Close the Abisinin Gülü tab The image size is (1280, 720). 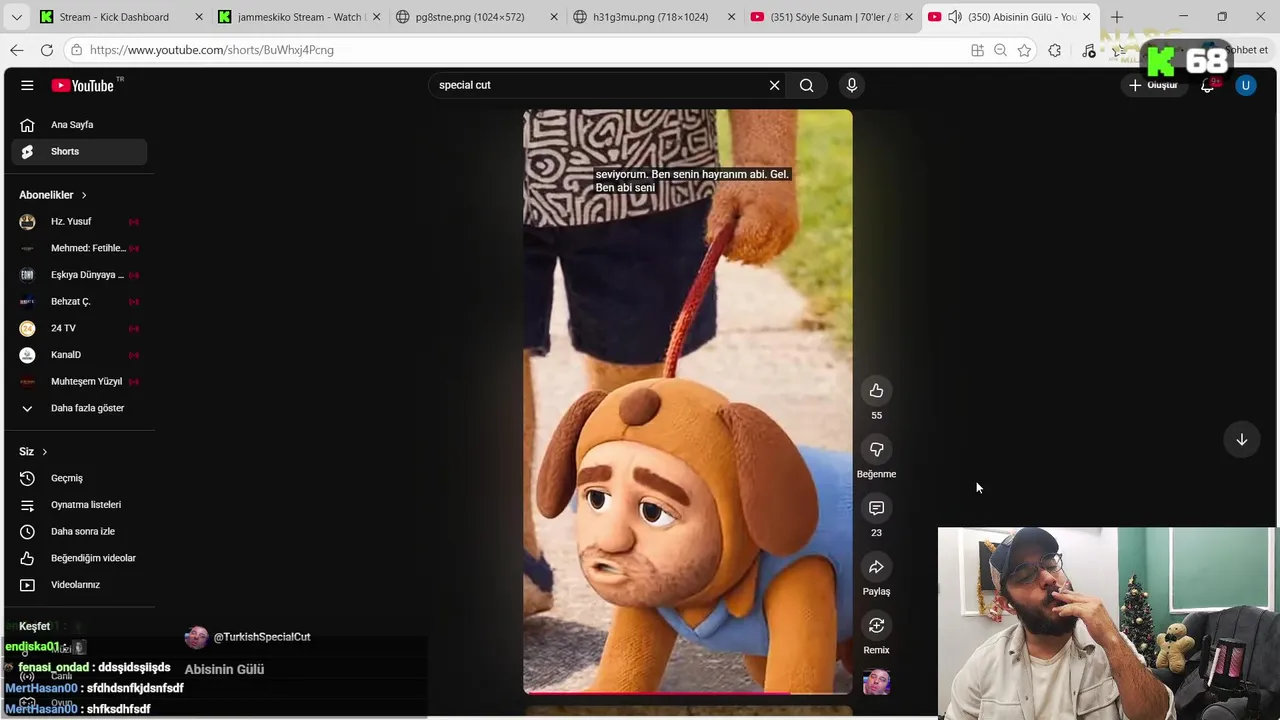tap(1086, 17)
